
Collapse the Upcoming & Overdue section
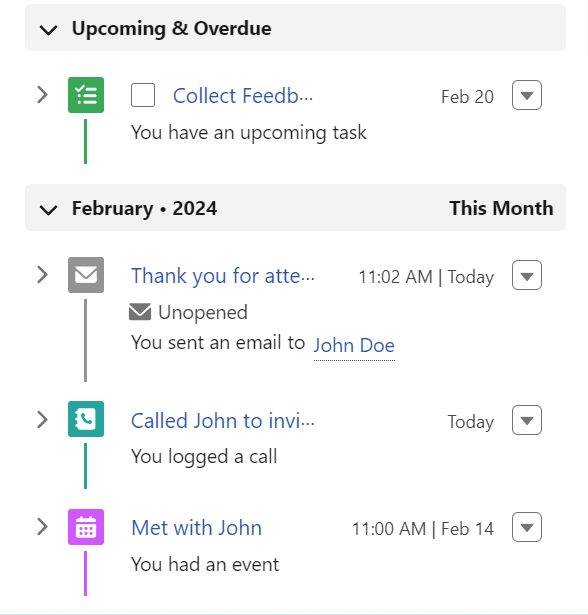click(x=49, y=29)
